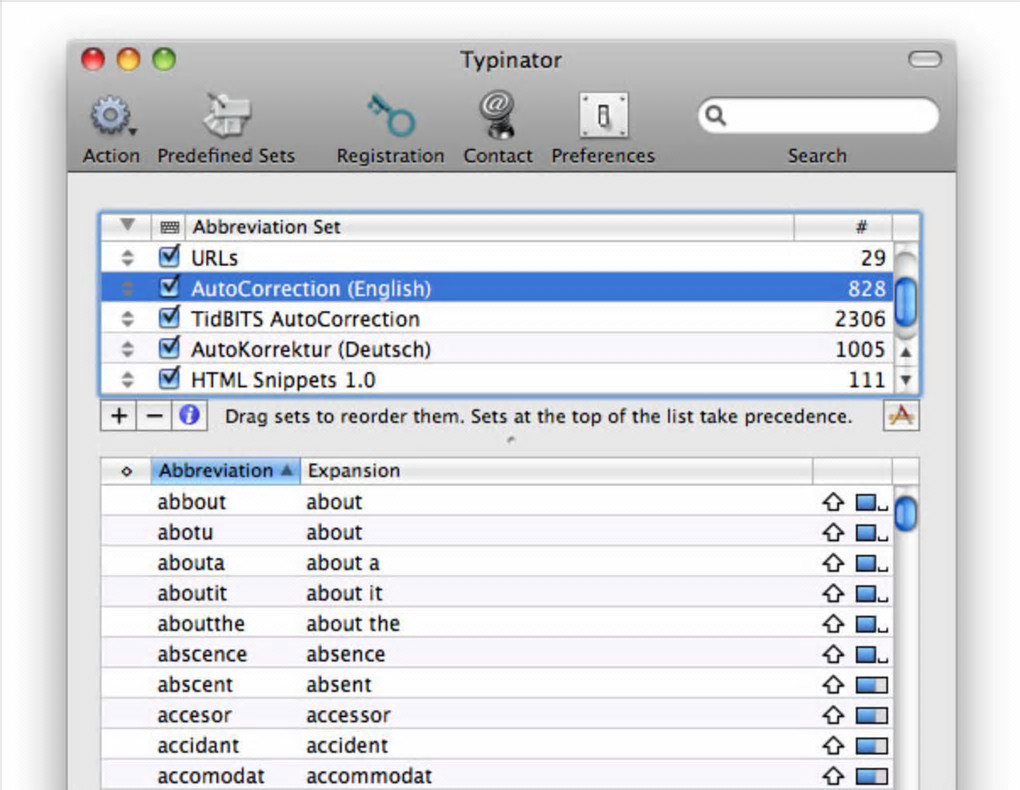Toggle word-match icon for abscent

(871, 685)
